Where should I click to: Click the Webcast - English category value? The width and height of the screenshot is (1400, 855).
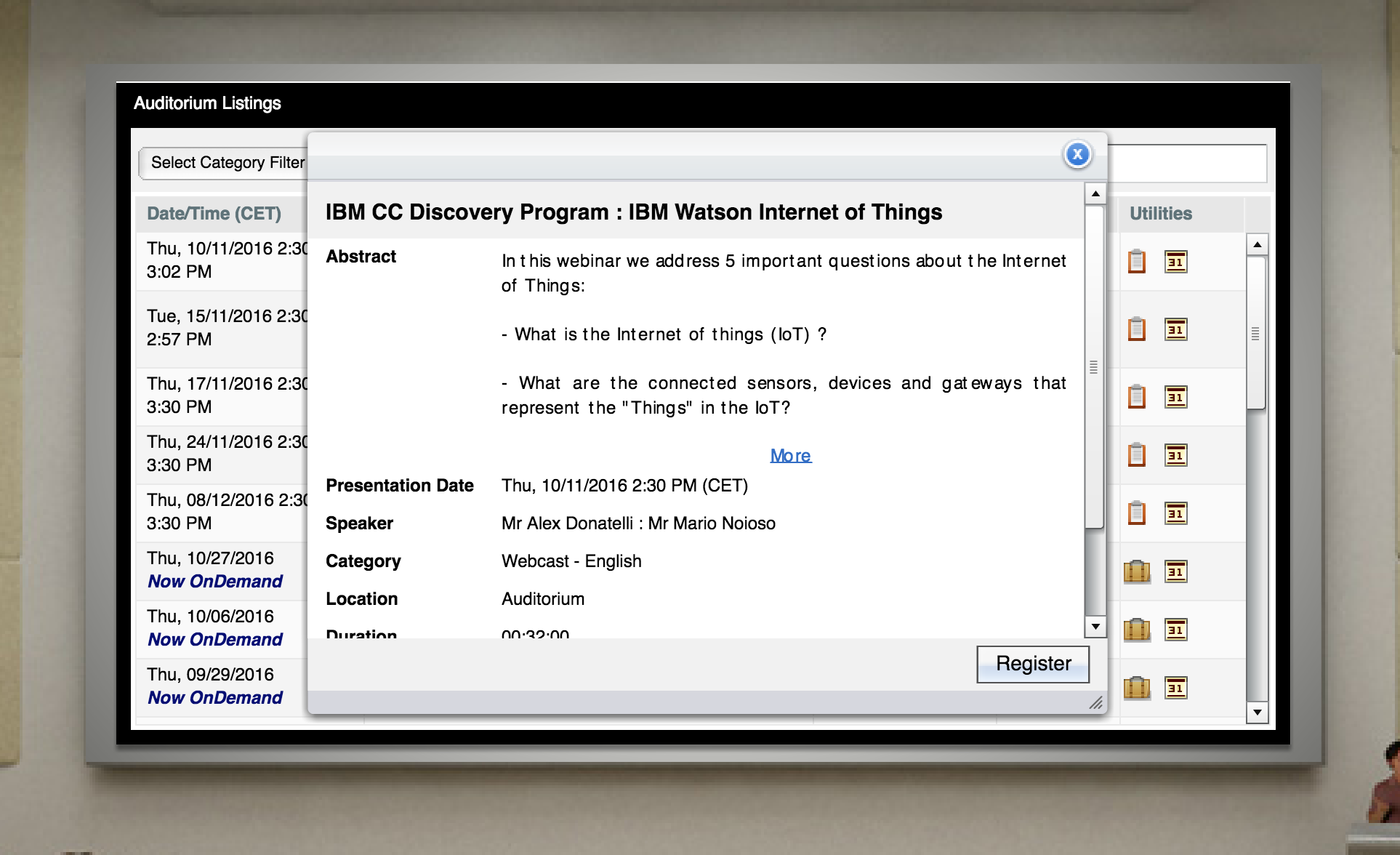click(571, 561)
